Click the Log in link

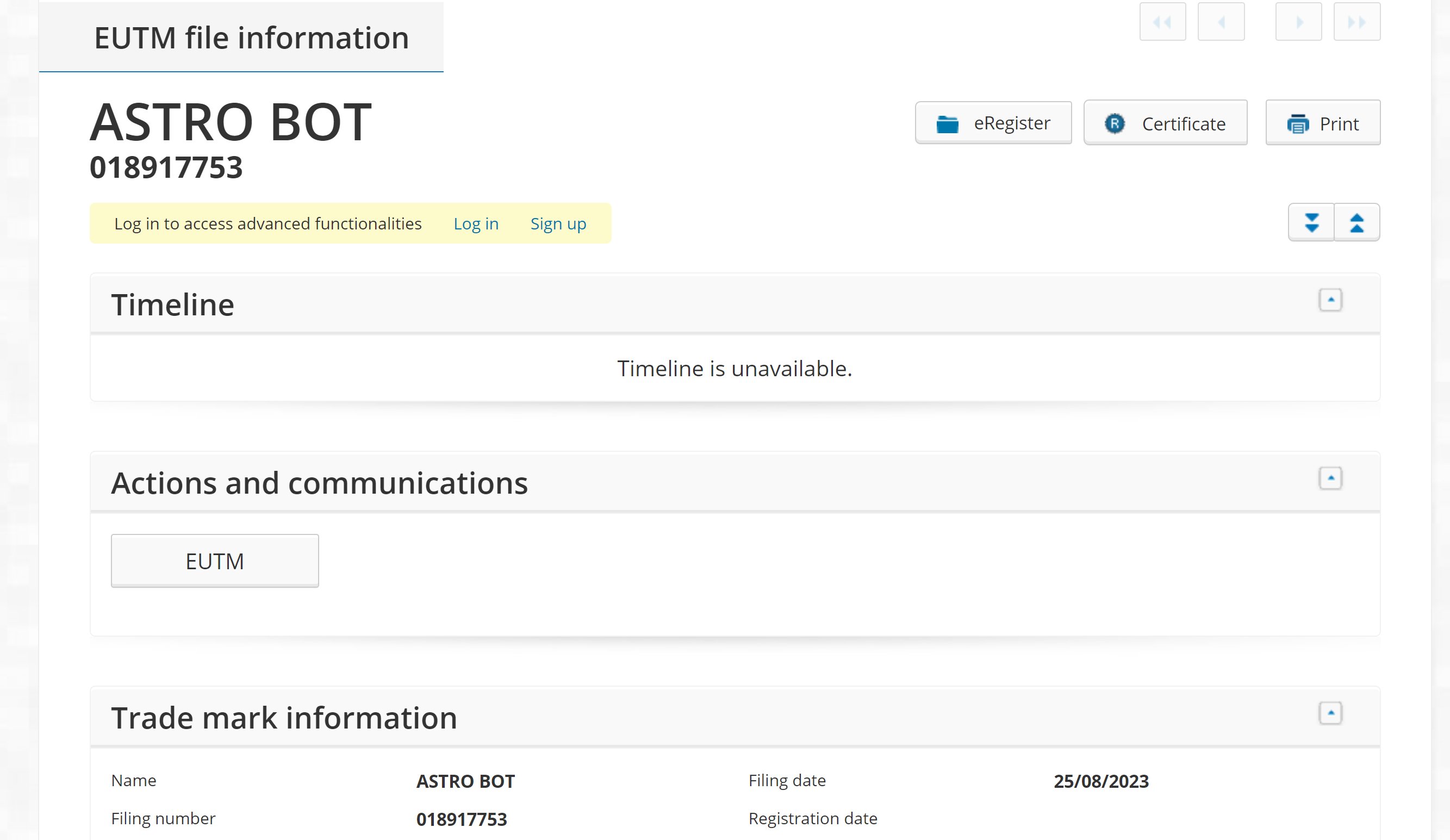point(476,224)
